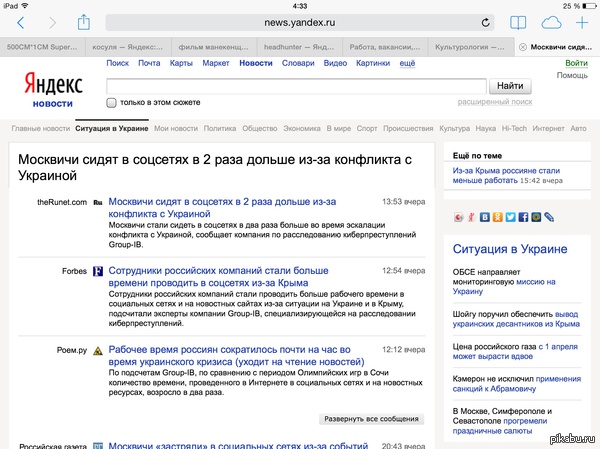Open the Safari share sheet
Screen dimensions: 600x449
(84, 21)
